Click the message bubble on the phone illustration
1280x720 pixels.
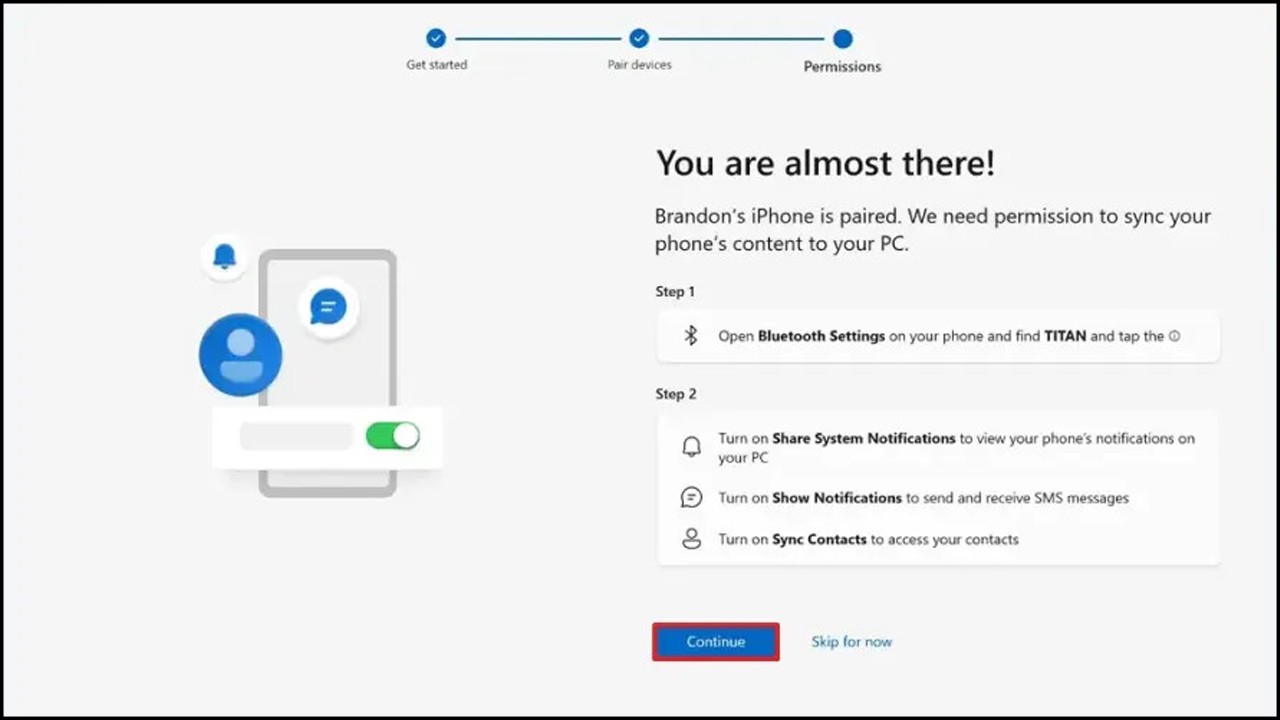(328, 308)
